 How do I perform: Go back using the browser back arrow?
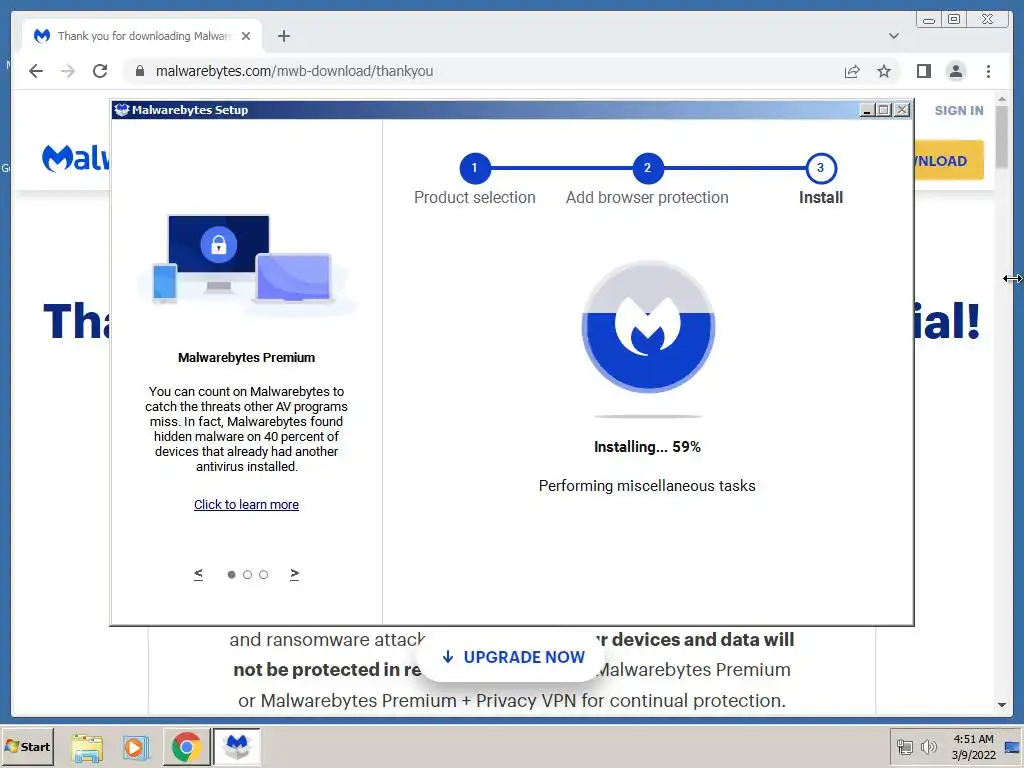[x=36, y=71]
